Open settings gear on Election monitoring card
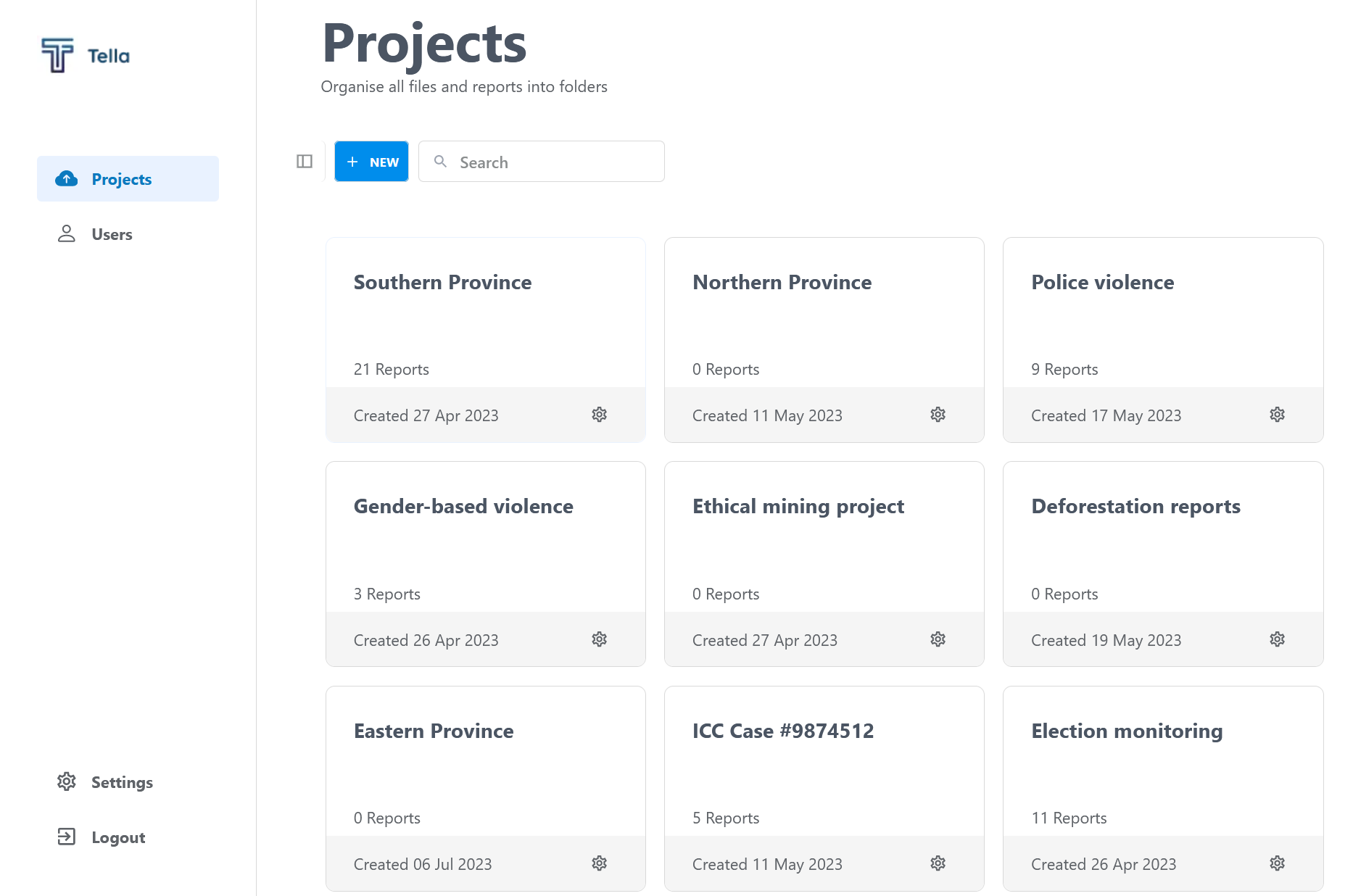This screenshot has width=1353, height=896. [1277, 863]
